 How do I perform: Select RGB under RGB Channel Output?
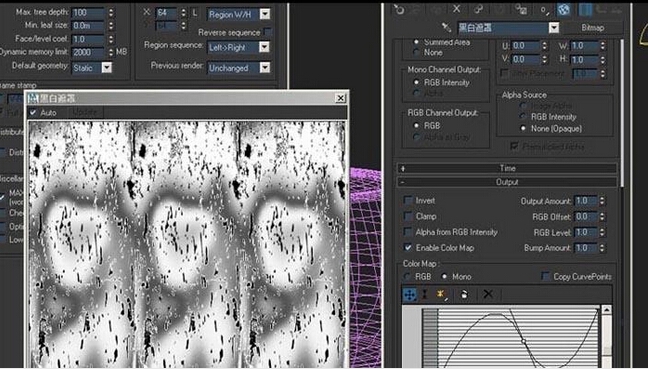[416, 126]
